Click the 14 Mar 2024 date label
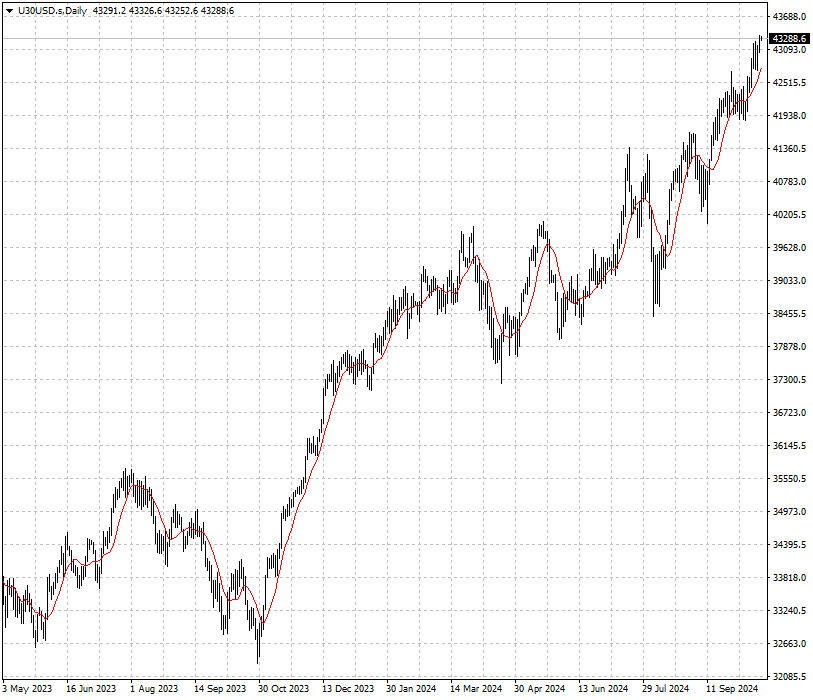This screenshot has width=813, height=700. (476, 689)
